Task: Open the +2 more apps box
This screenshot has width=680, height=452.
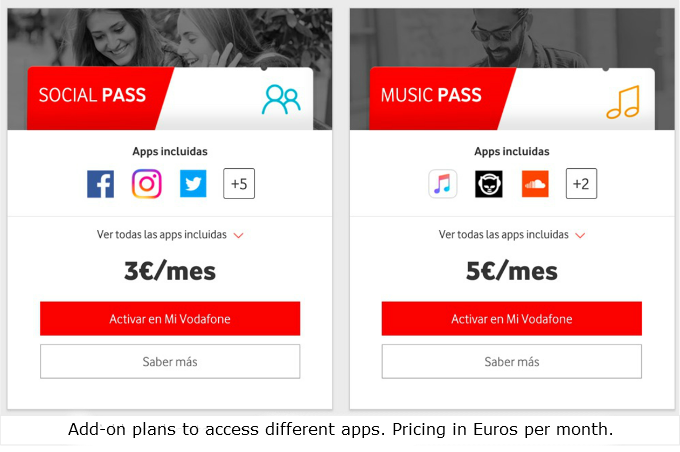Action: tap(581, 183)
